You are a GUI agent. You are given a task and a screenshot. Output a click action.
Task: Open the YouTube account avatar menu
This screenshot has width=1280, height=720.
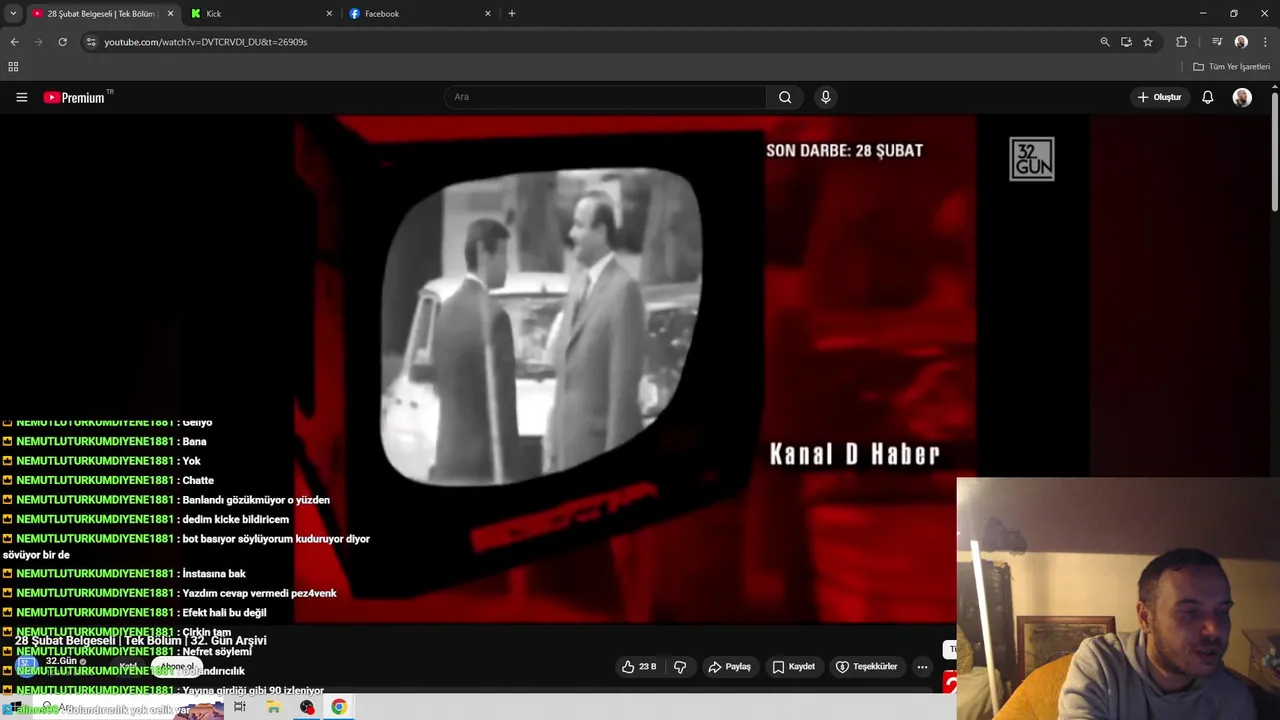click(x=1242, y=97)
